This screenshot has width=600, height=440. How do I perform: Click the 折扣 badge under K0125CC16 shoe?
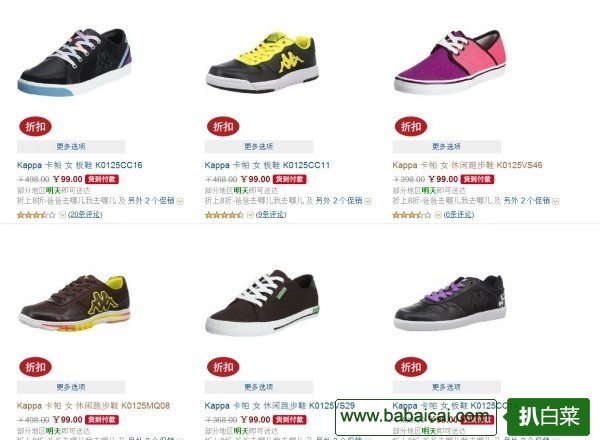pos(35,127)
